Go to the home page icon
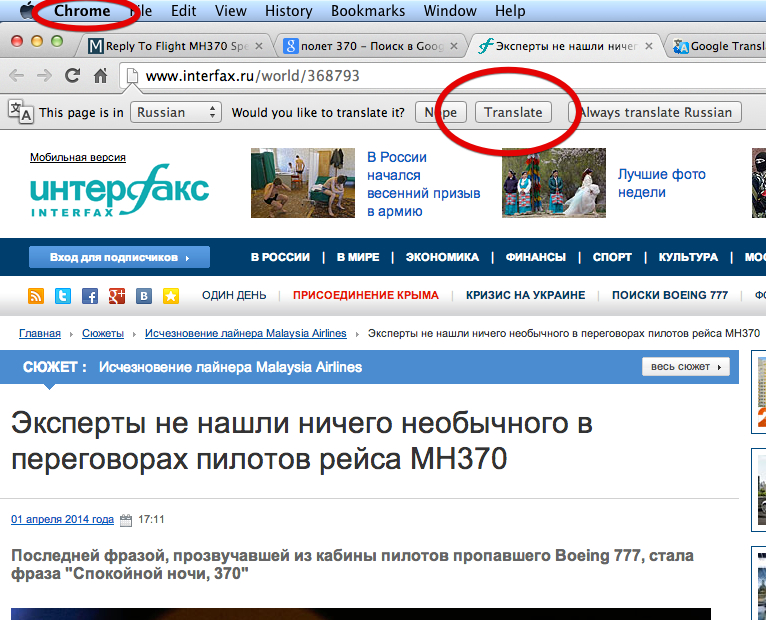Screen dimensions: 766x620 [x=101, y=75]
